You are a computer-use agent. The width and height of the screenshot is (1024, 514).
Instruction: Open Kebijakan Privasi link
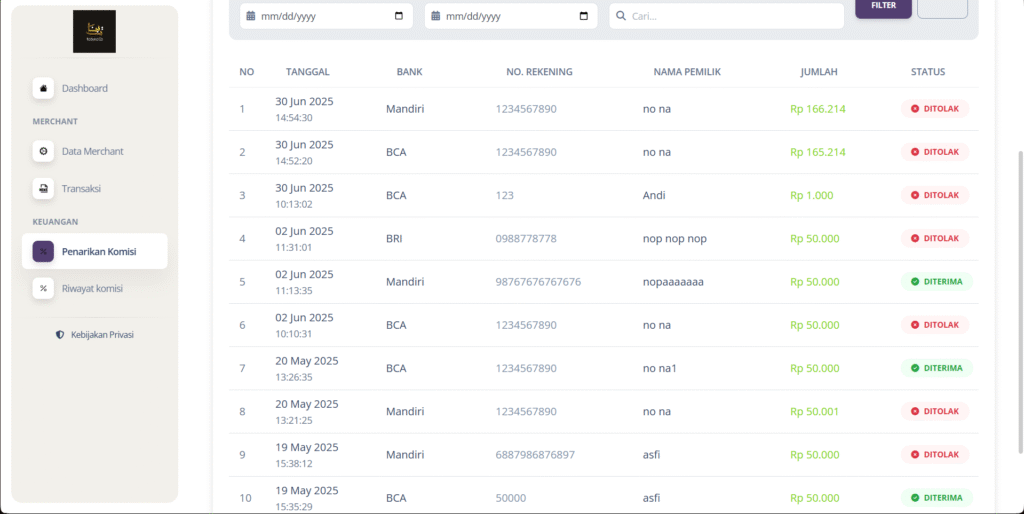(101, 335)
